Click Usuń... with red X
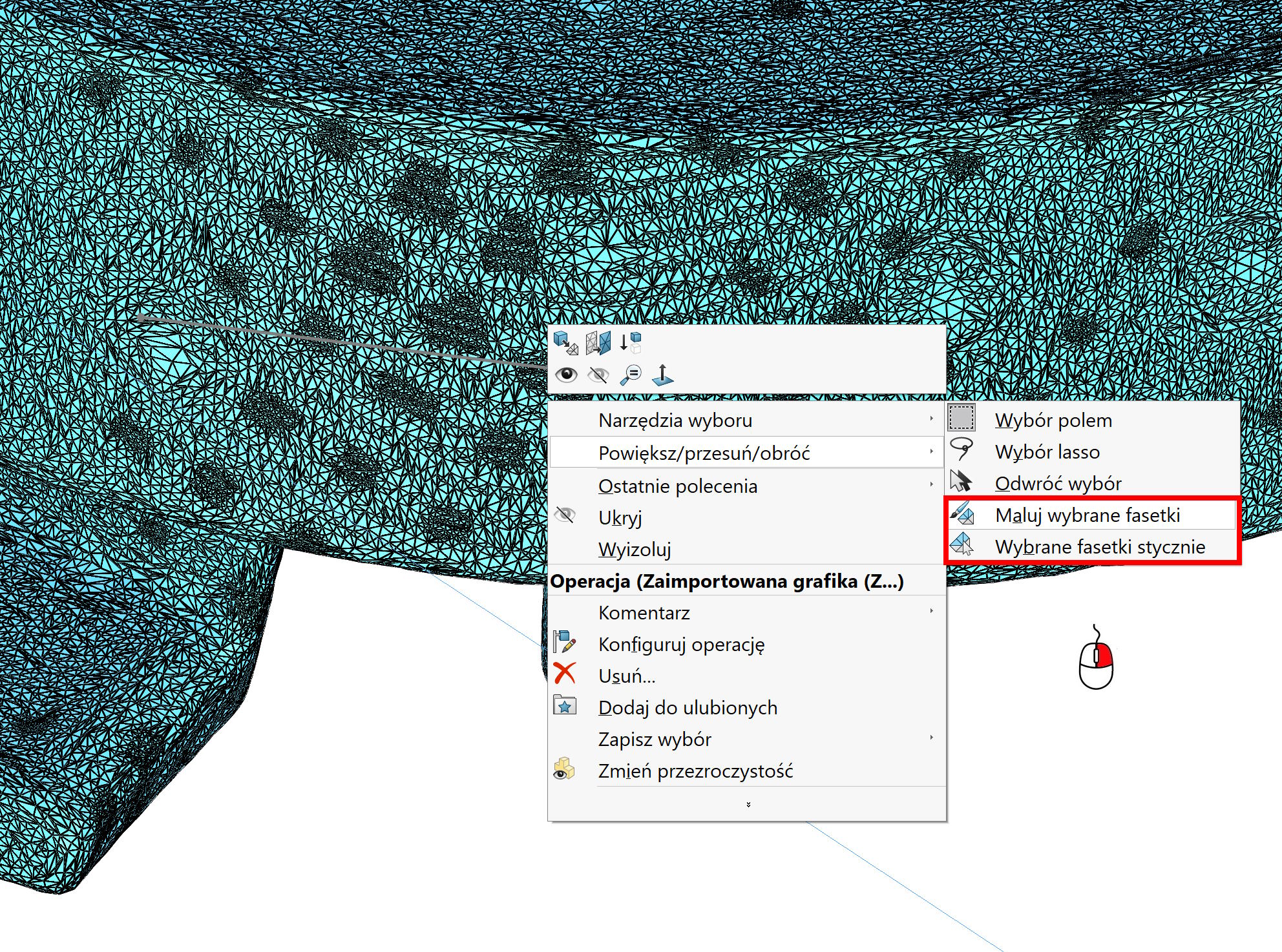The height and width of the screenshot is (952, 1282). pyautogui.click(x=626, y=676)
